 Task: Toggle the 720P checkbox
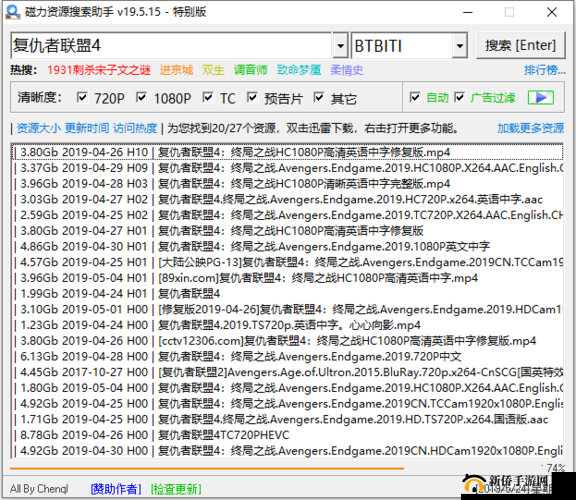(x=82, y=97)
